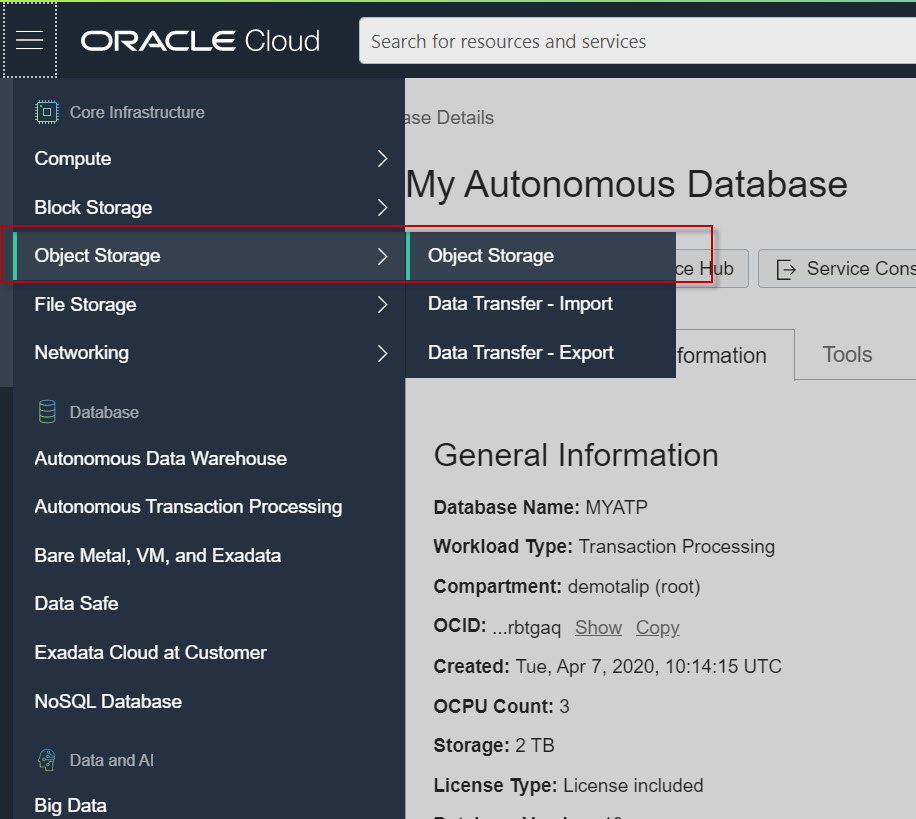Expand the Networking submenu chevron
Screen dimensions: 916x819
(x=381, y=353)
